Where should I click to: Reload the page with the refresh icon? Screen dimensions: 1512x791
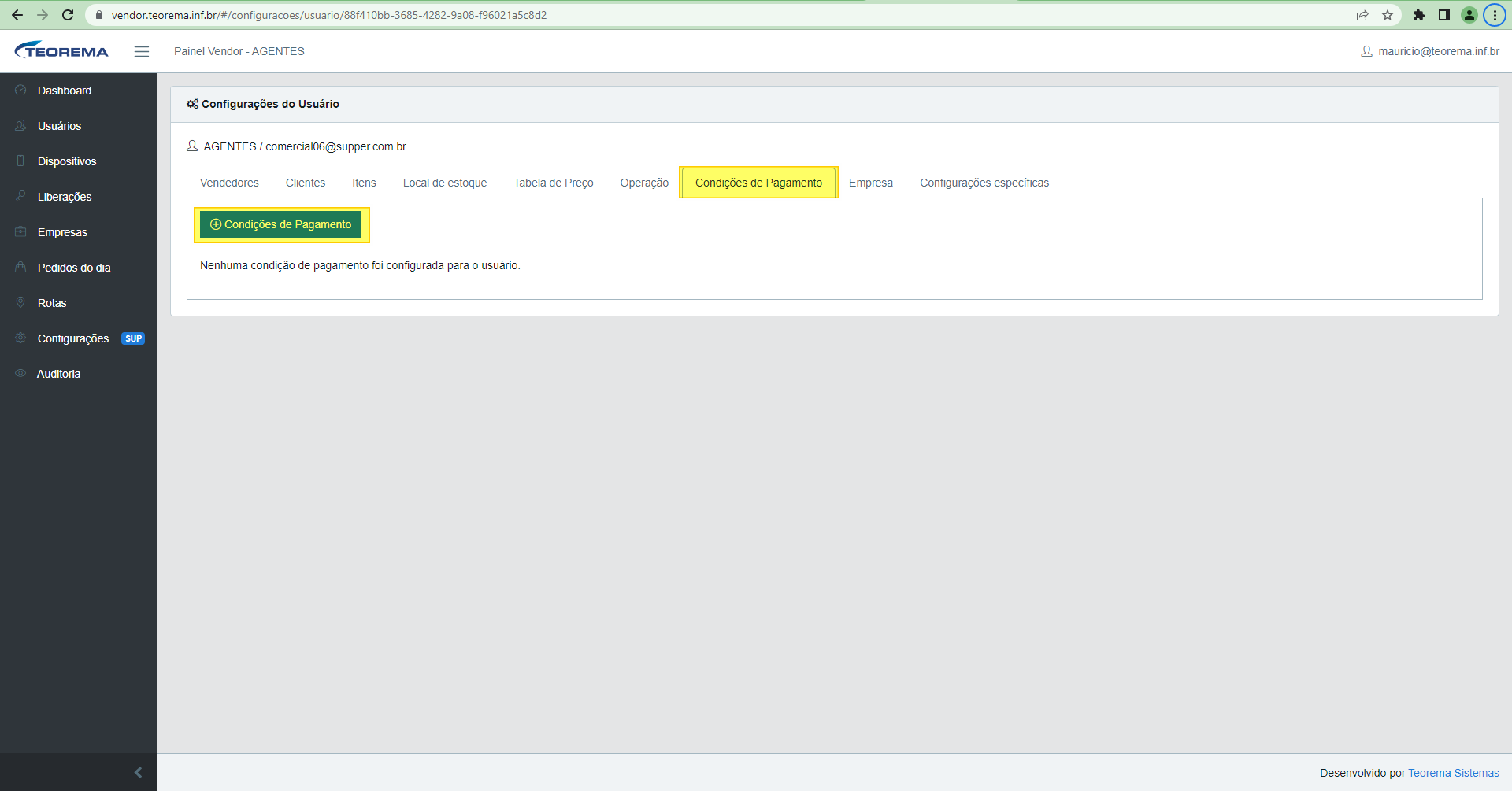click(68, 15)
